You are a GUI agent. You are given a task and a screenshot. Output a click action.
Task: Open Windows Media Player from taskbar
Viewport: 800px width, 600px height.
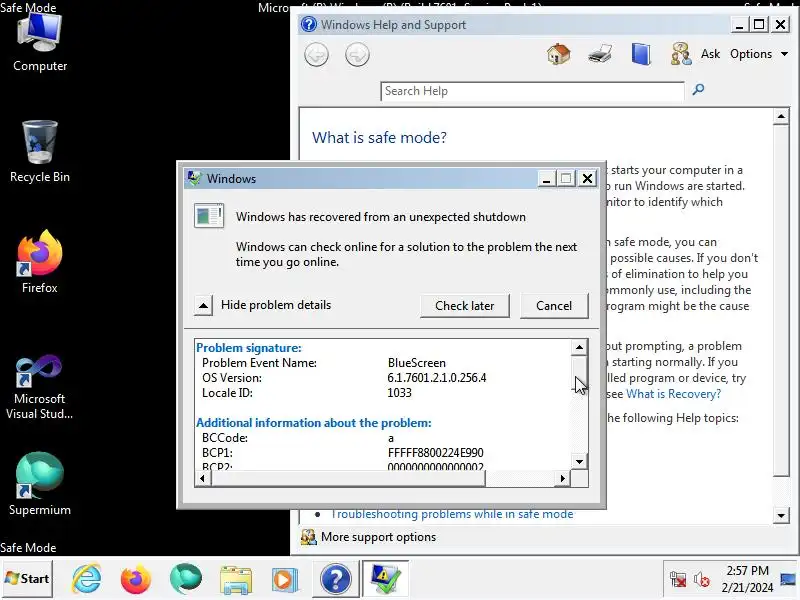click(285, 580)
